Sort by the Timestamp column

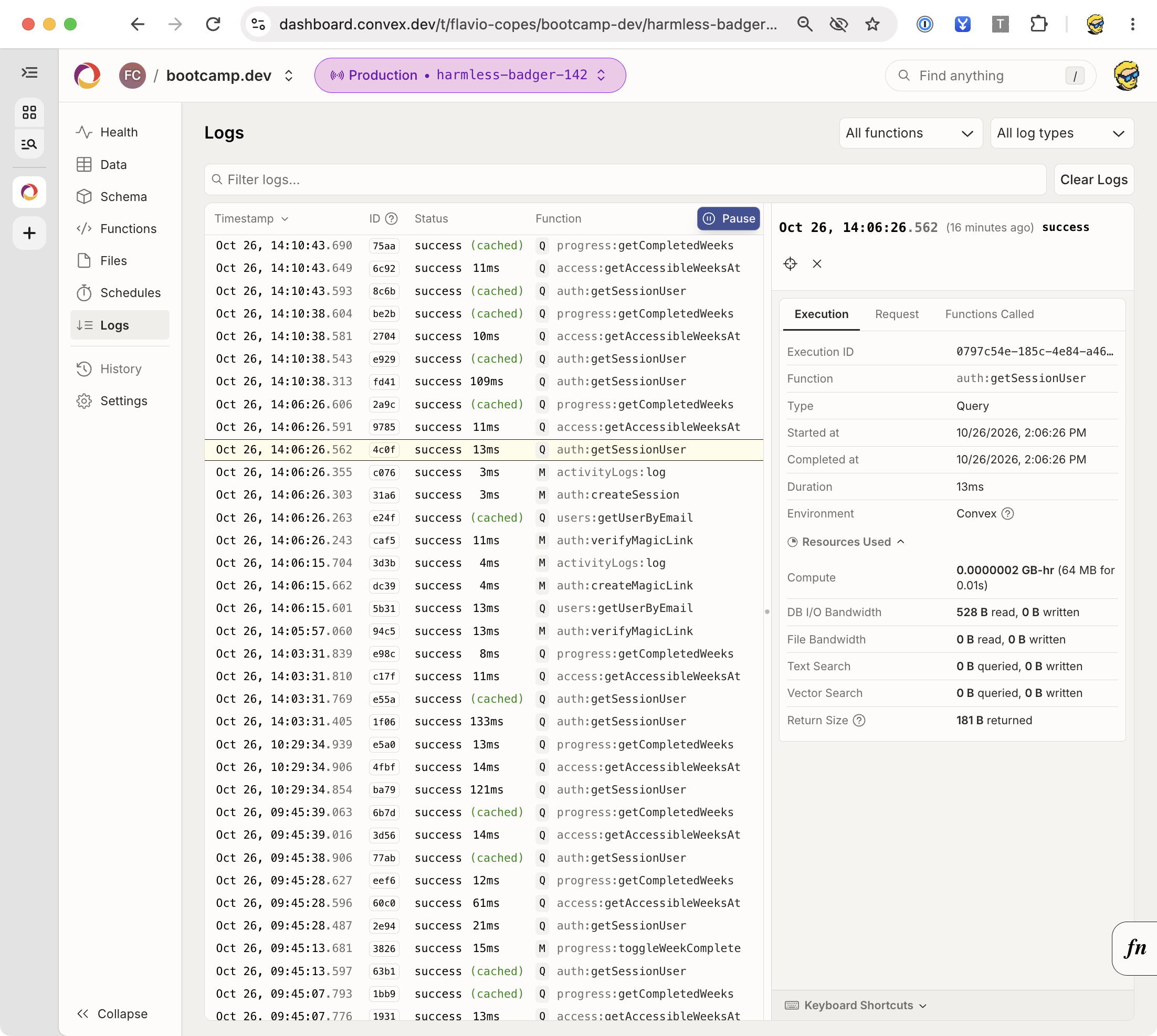(251, 218)
